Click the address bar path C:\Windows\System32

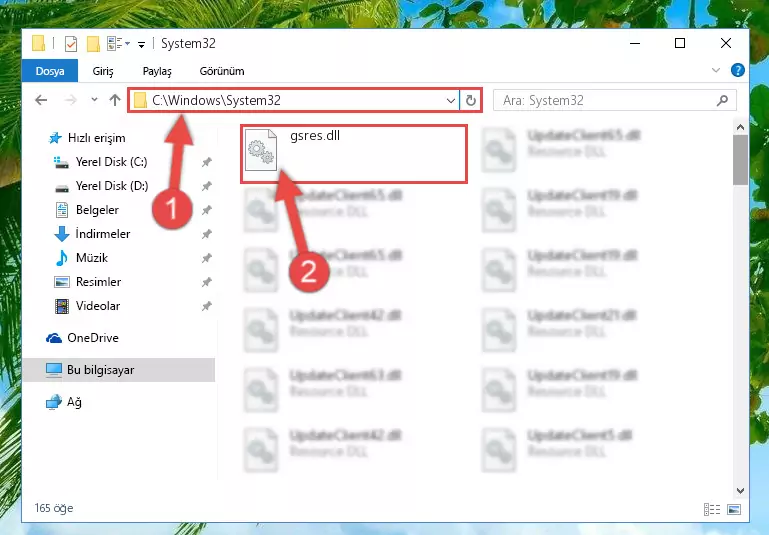216,100
